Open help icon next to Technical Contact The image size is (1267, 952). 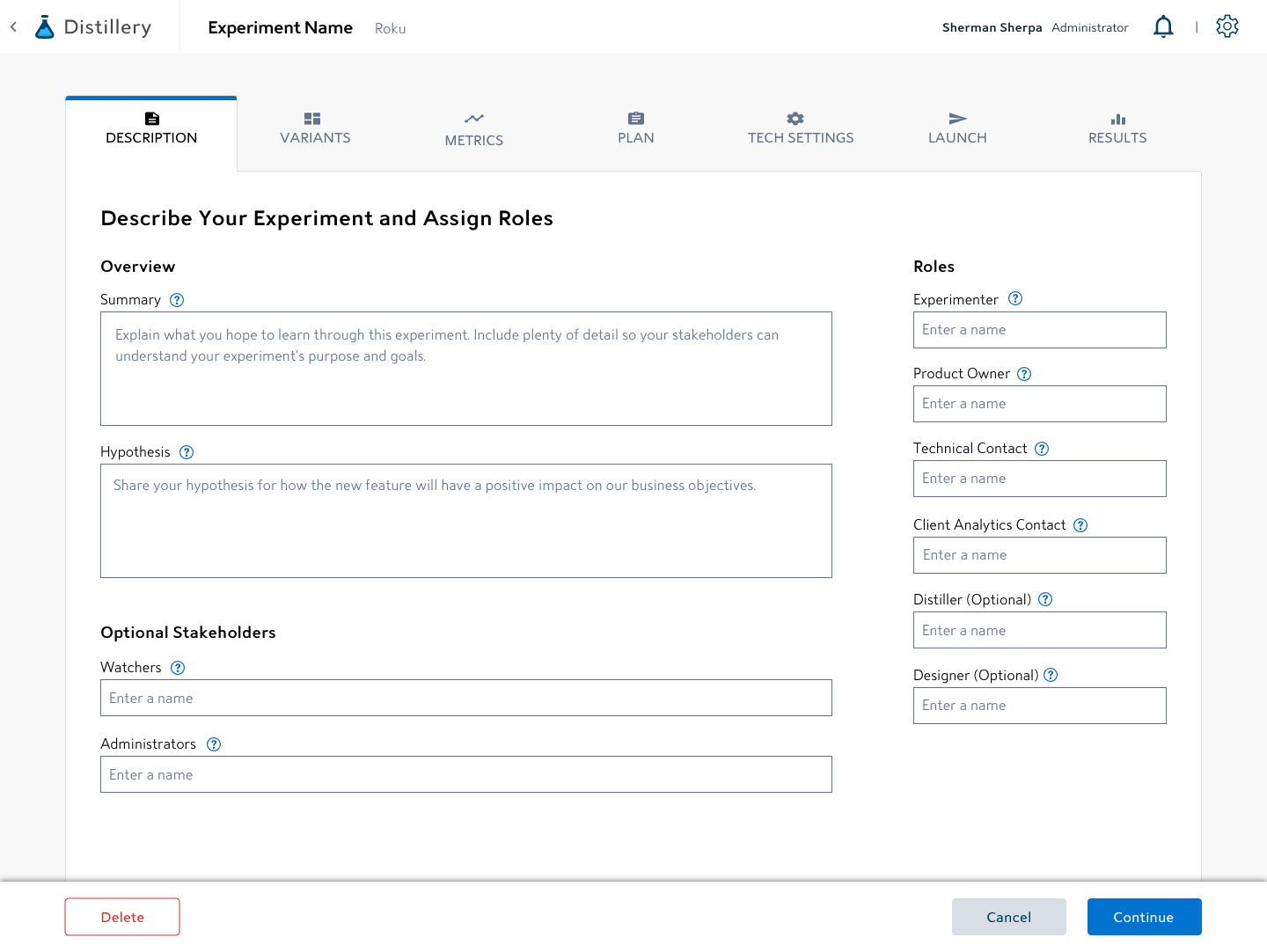[x=1042, y=449]
